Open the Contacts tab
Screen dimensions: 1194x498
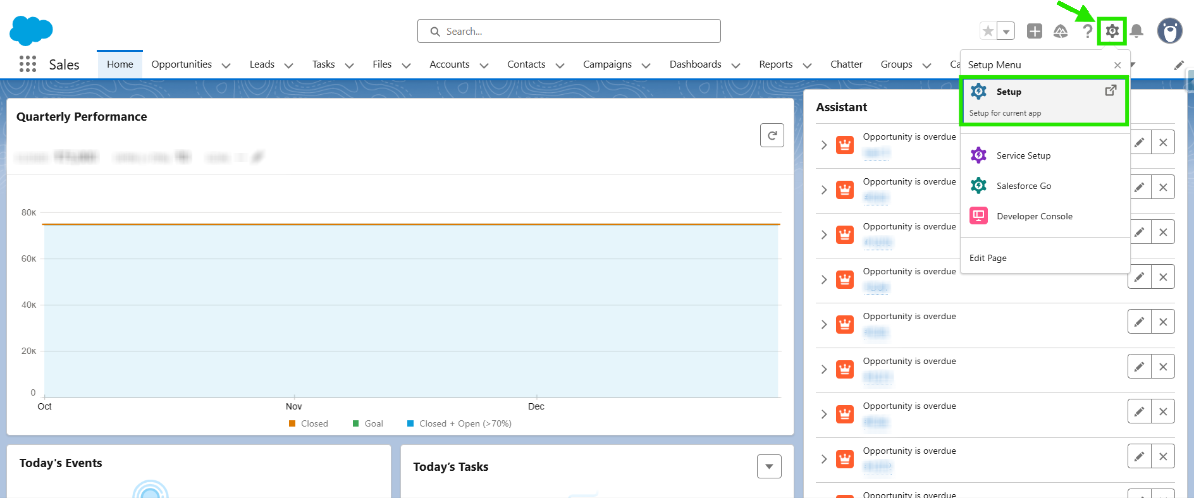(526, 64)
